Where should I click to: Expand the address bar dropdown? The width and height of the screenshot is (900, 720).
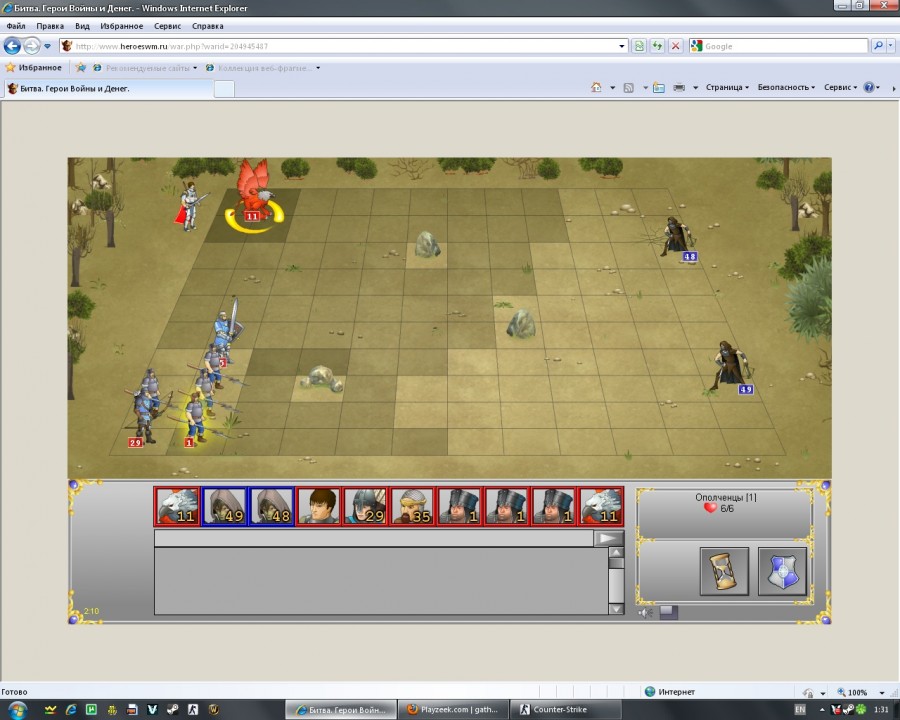(x=622, y=46)
